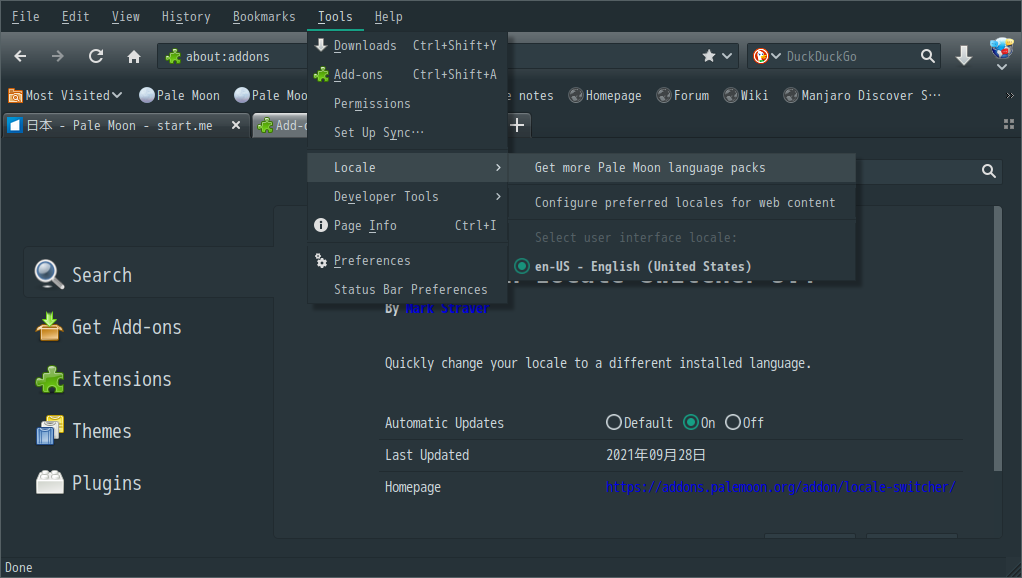Open the locale-switcher homepage link
1022x578 pixels.
point(781,487)
